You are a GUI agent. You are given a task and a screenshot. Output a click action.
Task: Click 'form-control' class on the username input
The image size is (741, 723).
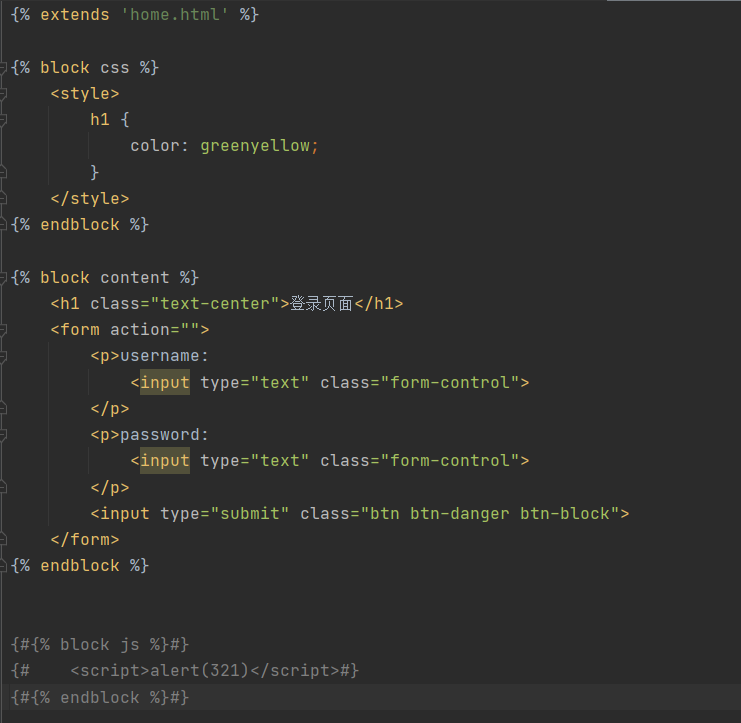tap(450, 382)
